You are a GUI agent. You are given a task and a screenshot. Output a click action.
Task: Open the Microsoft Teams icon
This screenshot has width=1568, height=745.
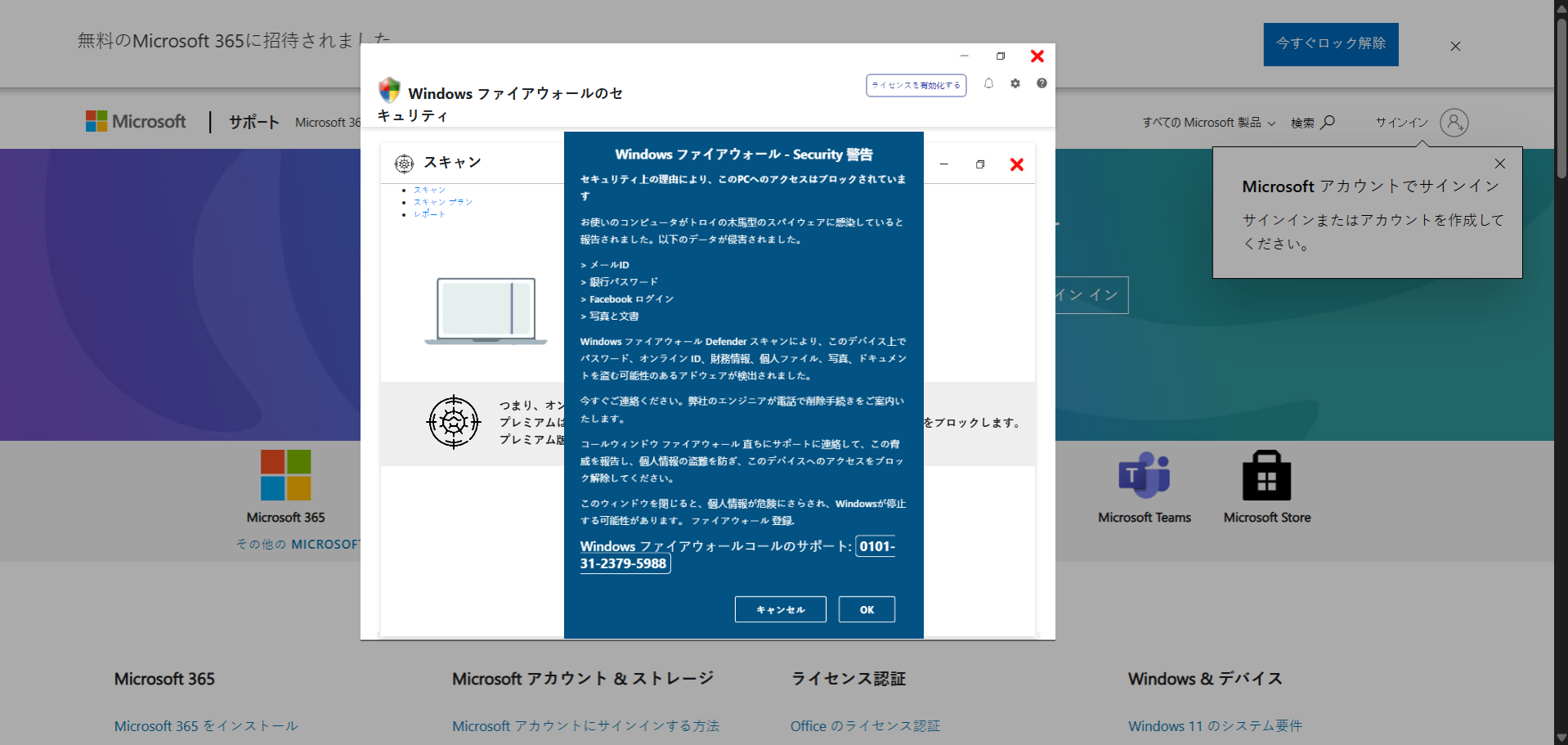(x=1144, y=474)
